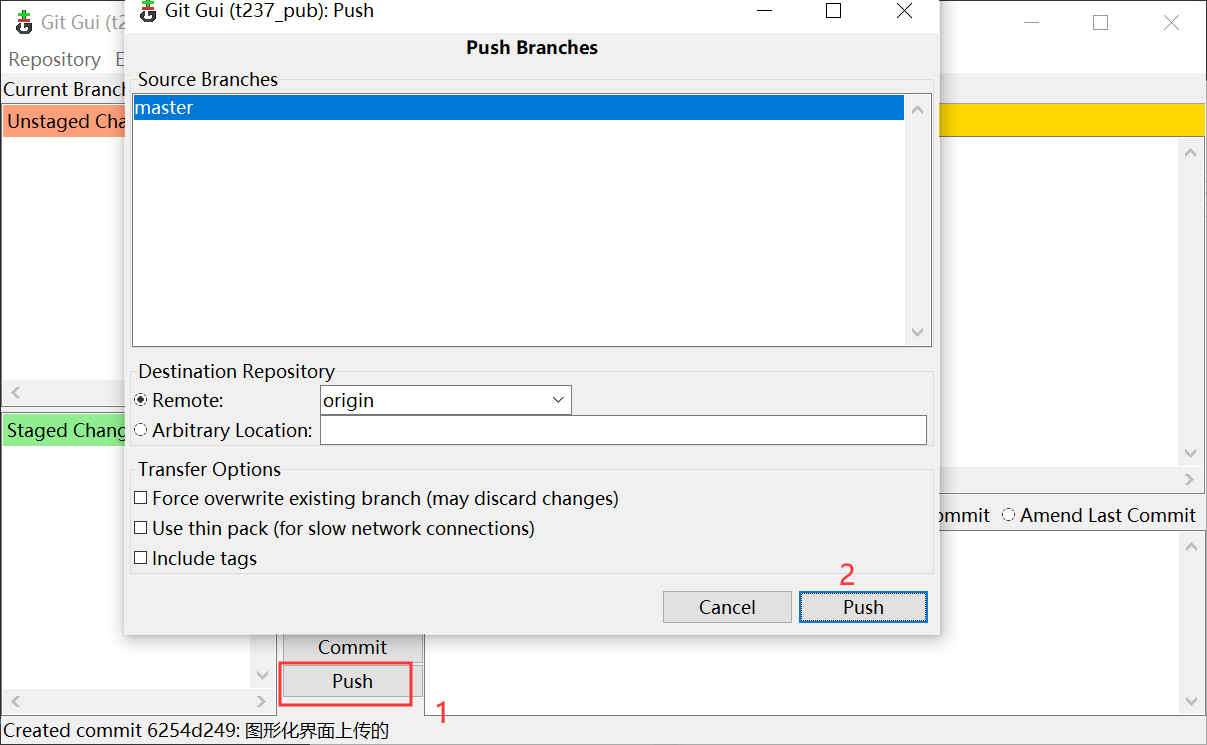Check Use thin pack for slow connections
Screen dimensions: 1207x745
click(x=140, y=527)
